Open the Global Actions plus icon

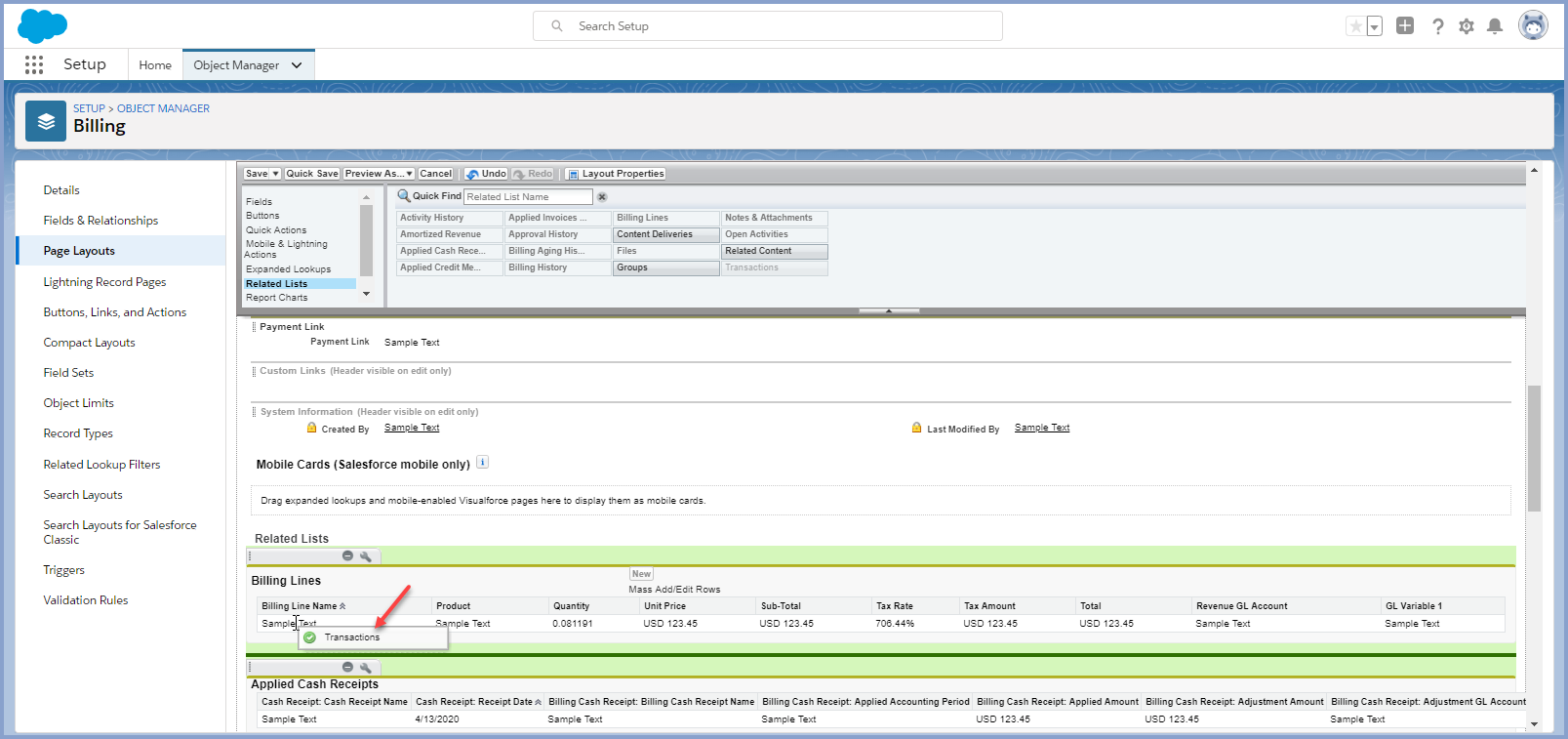[x=1405, y=26]
